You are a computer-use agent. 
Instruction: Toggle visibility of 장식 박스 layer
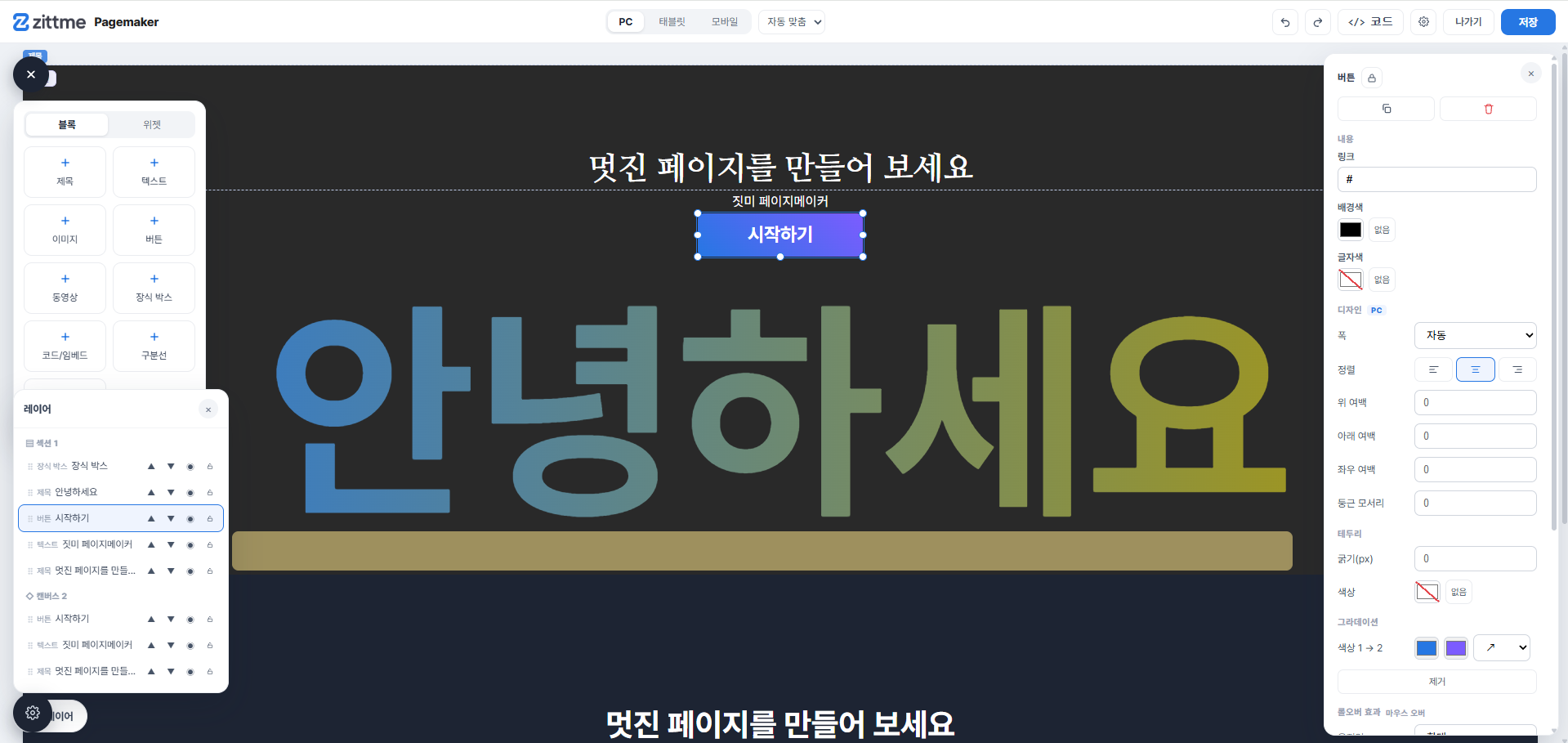click(190, 467)
